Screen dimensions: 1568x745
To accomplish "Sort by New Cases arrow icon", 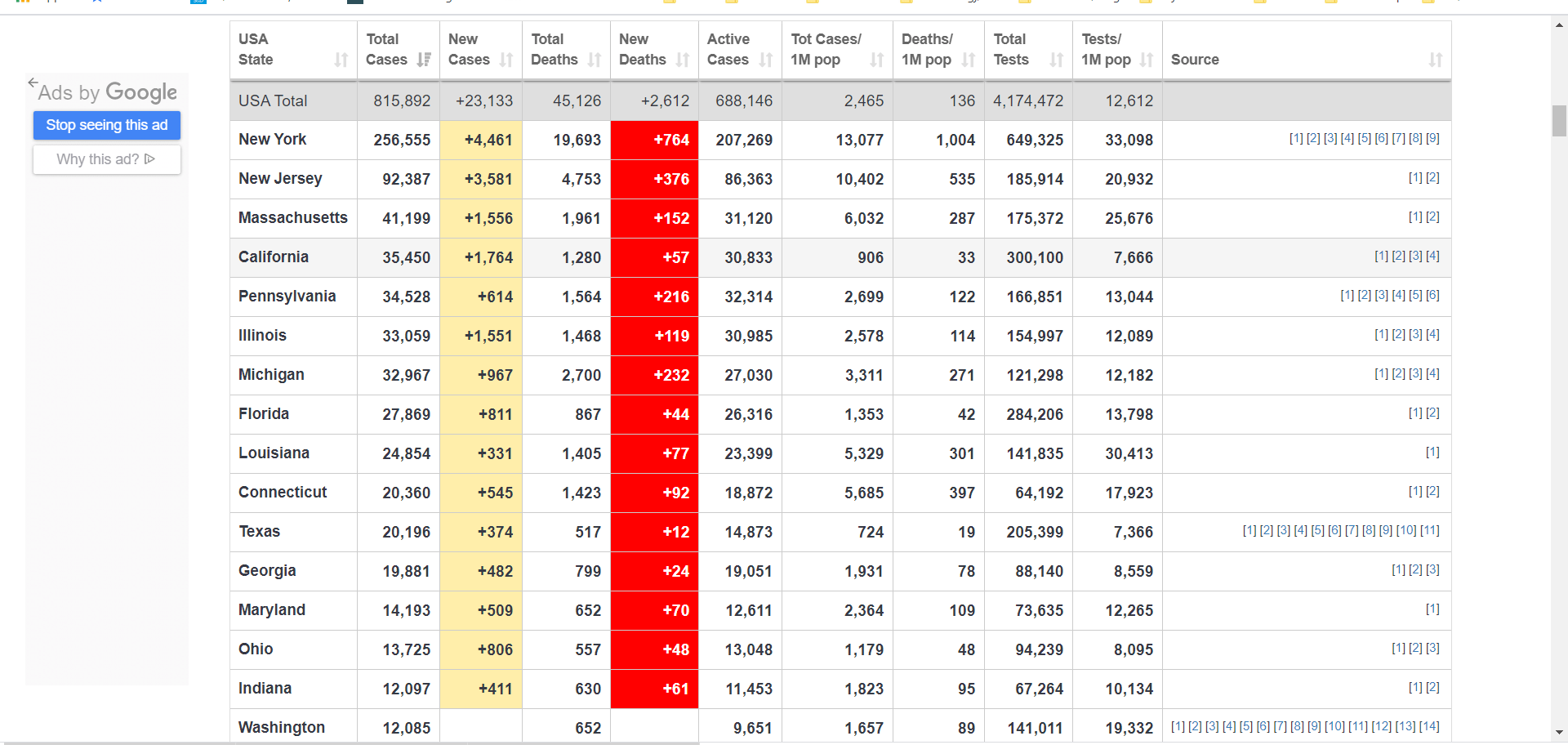I will (x=506, y=60).
